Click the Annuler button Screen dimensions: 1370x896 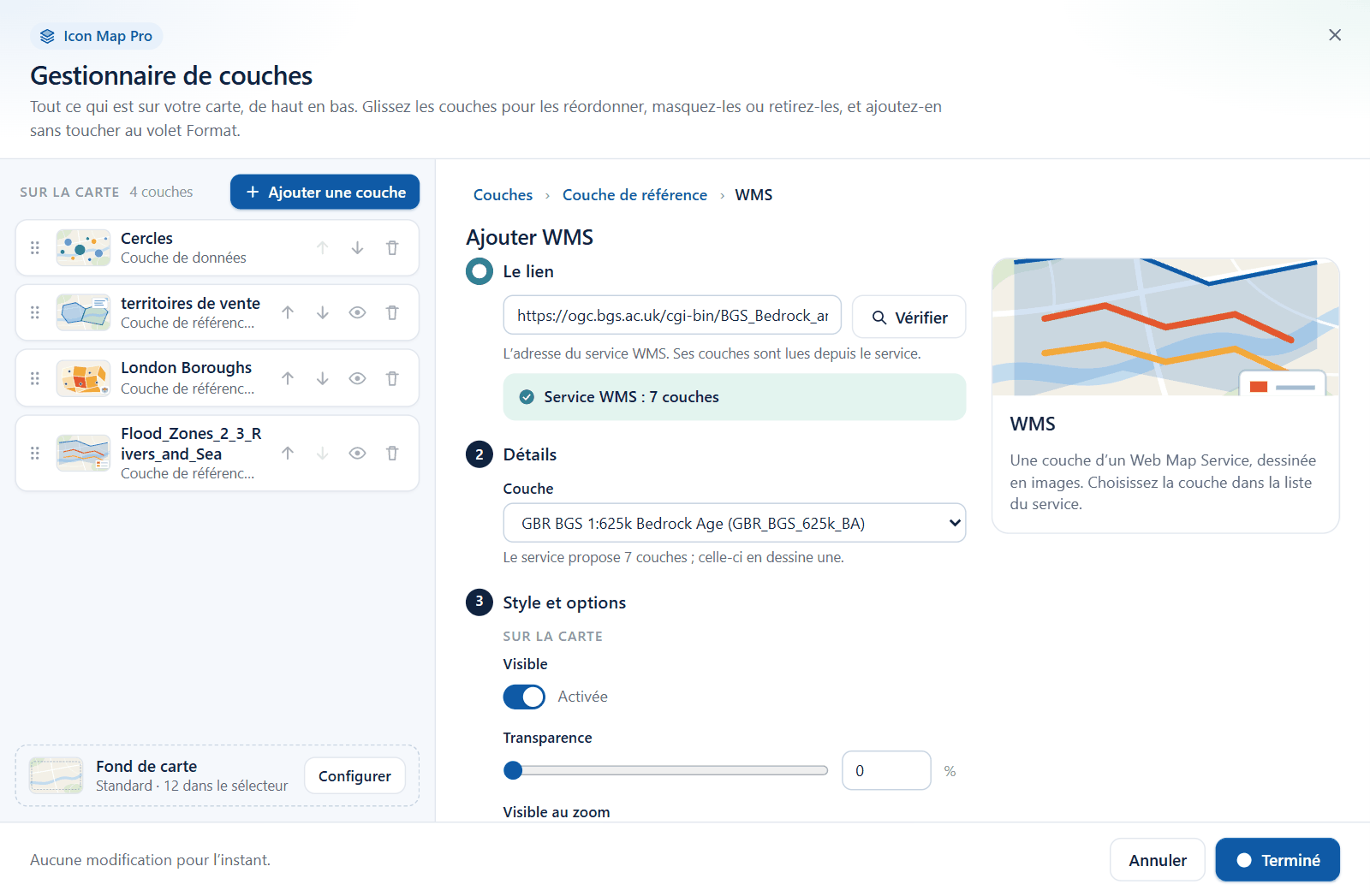tap(1157, 860)
